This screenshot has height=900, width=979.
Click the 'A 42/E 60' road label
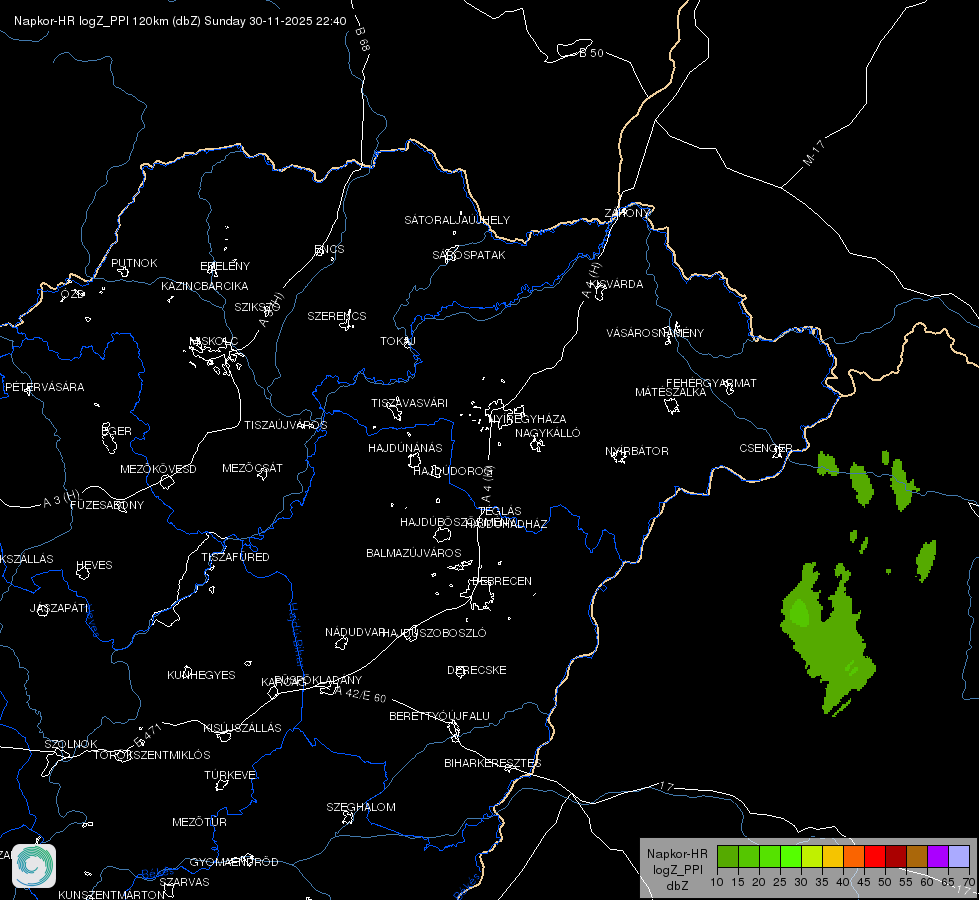[x=361, y=694]
